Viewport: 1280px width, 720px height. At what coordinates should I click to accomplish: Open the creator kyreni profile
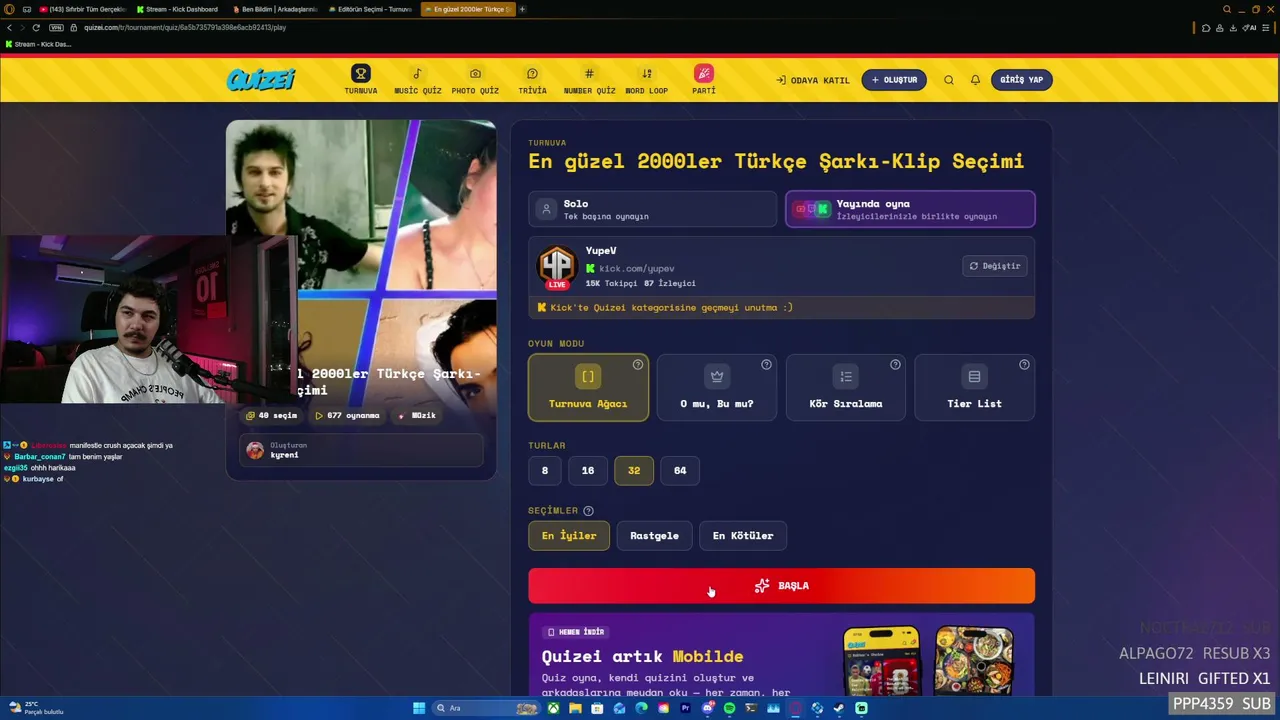pos(361,451)
